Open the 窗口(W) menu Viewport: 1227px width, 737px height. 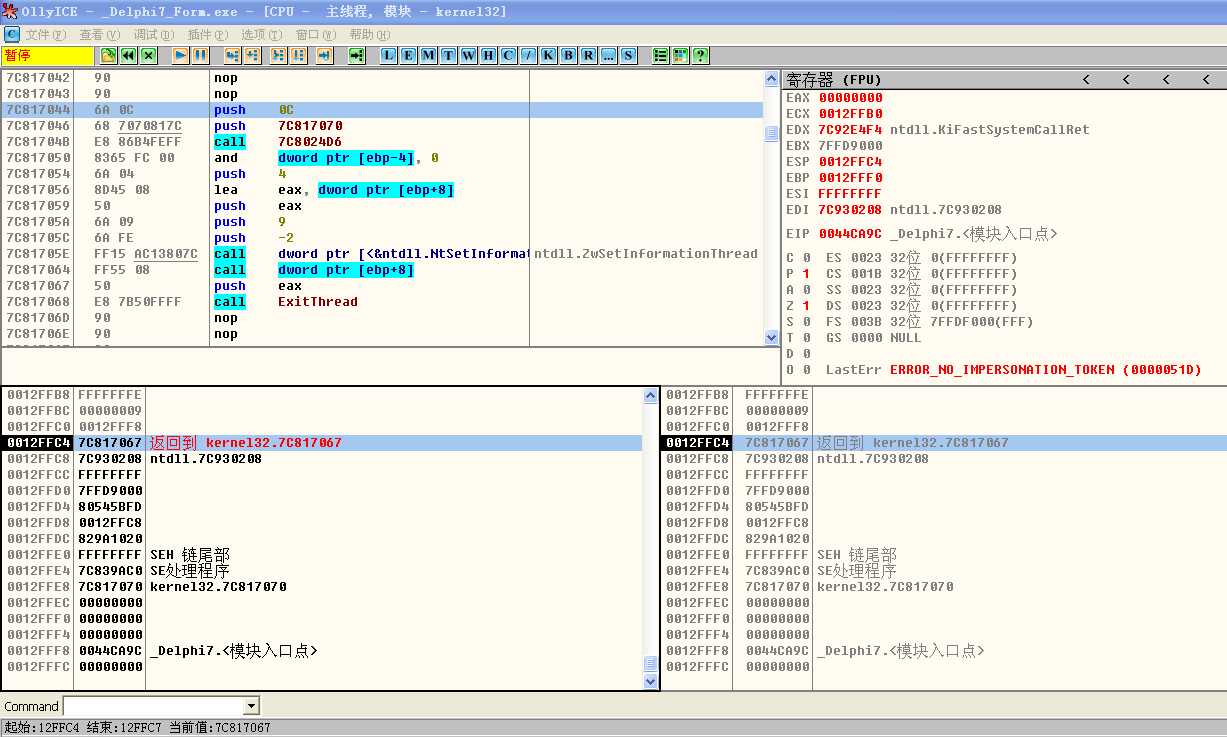pos(315,35)
